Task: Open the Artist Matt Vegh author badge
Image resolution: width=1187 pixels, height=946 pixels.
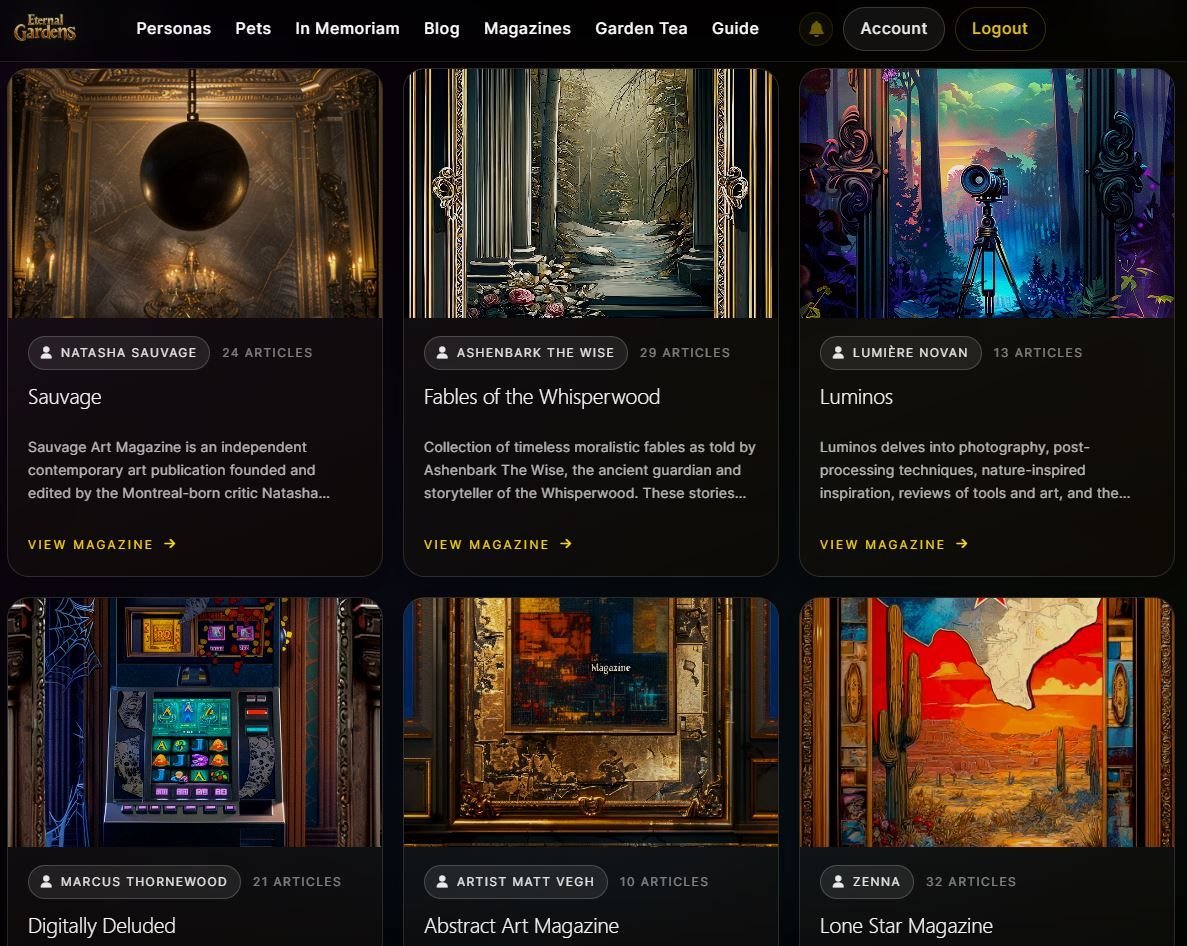Action: click(516, 882)
